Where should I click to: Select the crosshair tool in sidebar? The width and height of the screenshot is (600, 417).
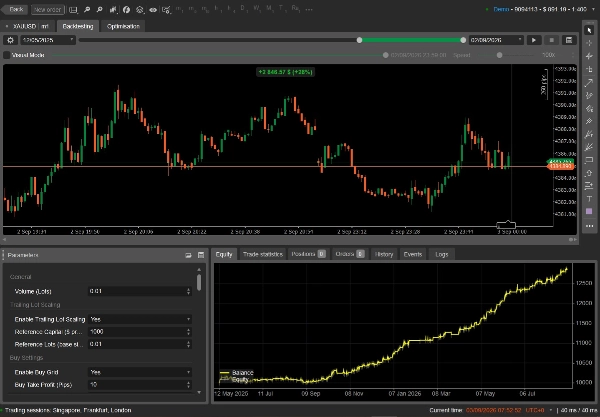[x=589, y=43]
